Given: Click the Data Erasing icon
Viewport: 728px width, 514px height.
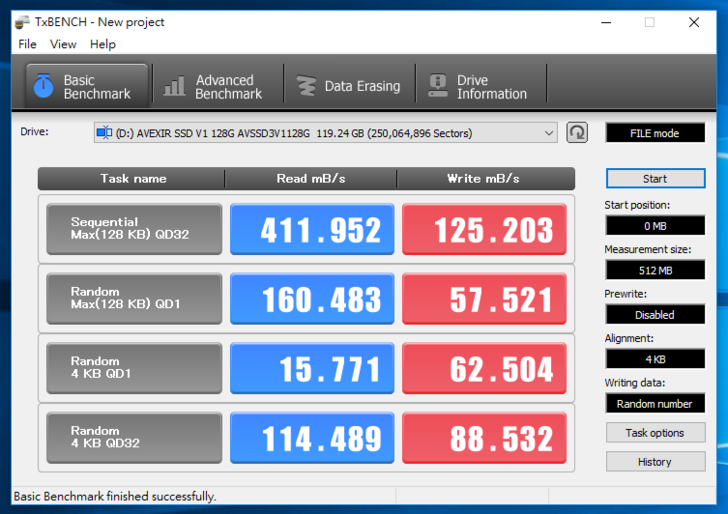Looking at the screenshot, I should 306,87.
